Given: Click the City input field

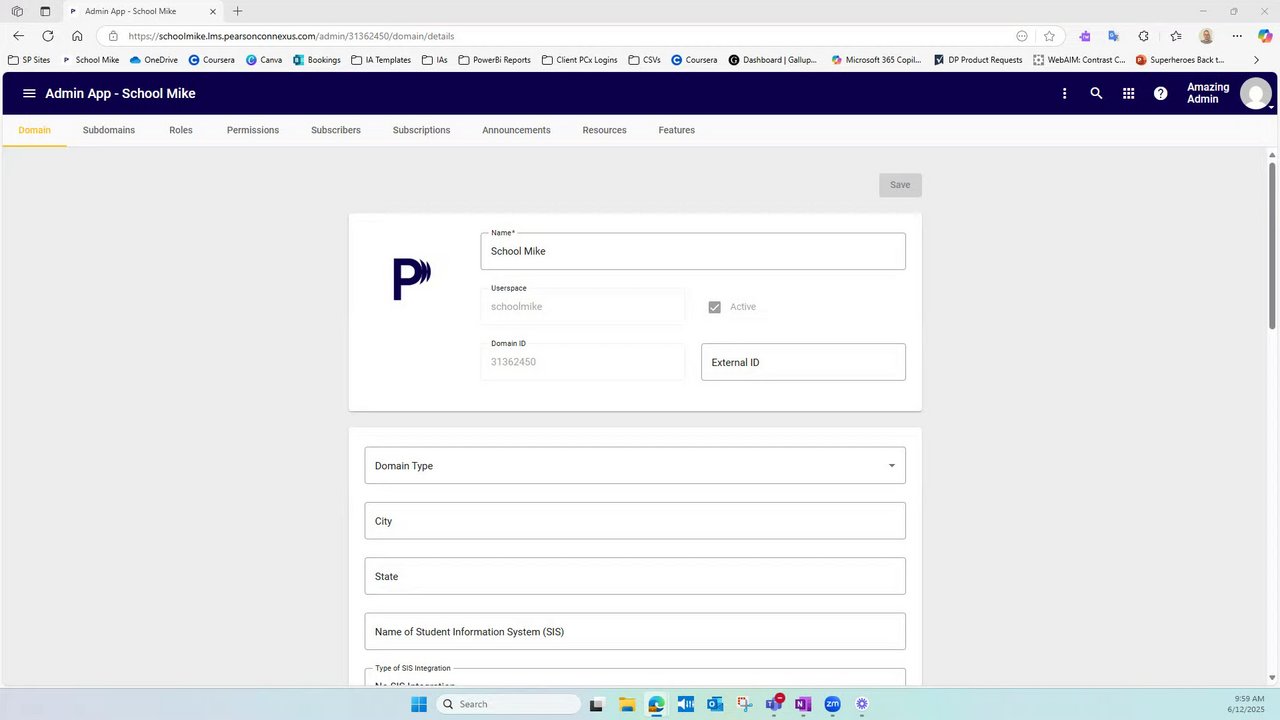Looking at the screenshot, I should pyautogui.click(x=635, y=521).
